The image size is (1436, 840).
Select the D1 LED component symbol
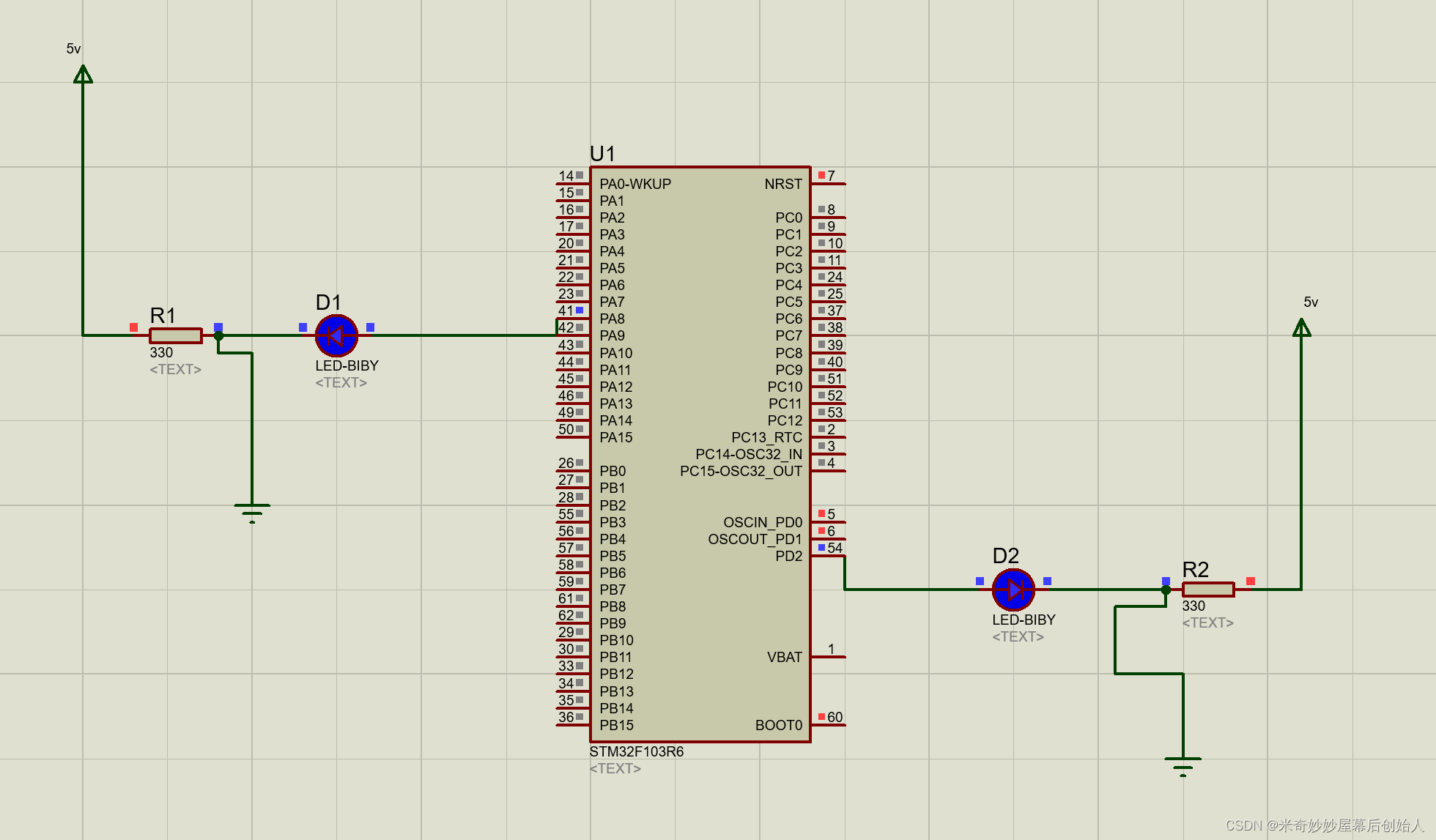click(x=336, y=335)
